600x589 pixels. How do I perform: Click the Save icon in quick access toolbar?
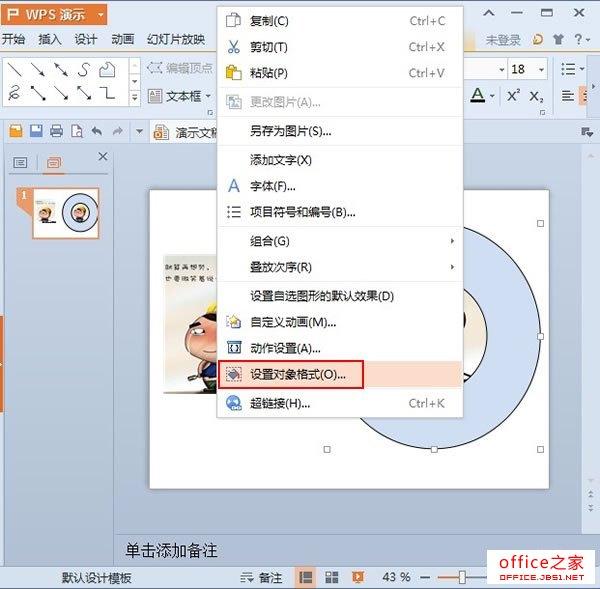click(36, 131)
